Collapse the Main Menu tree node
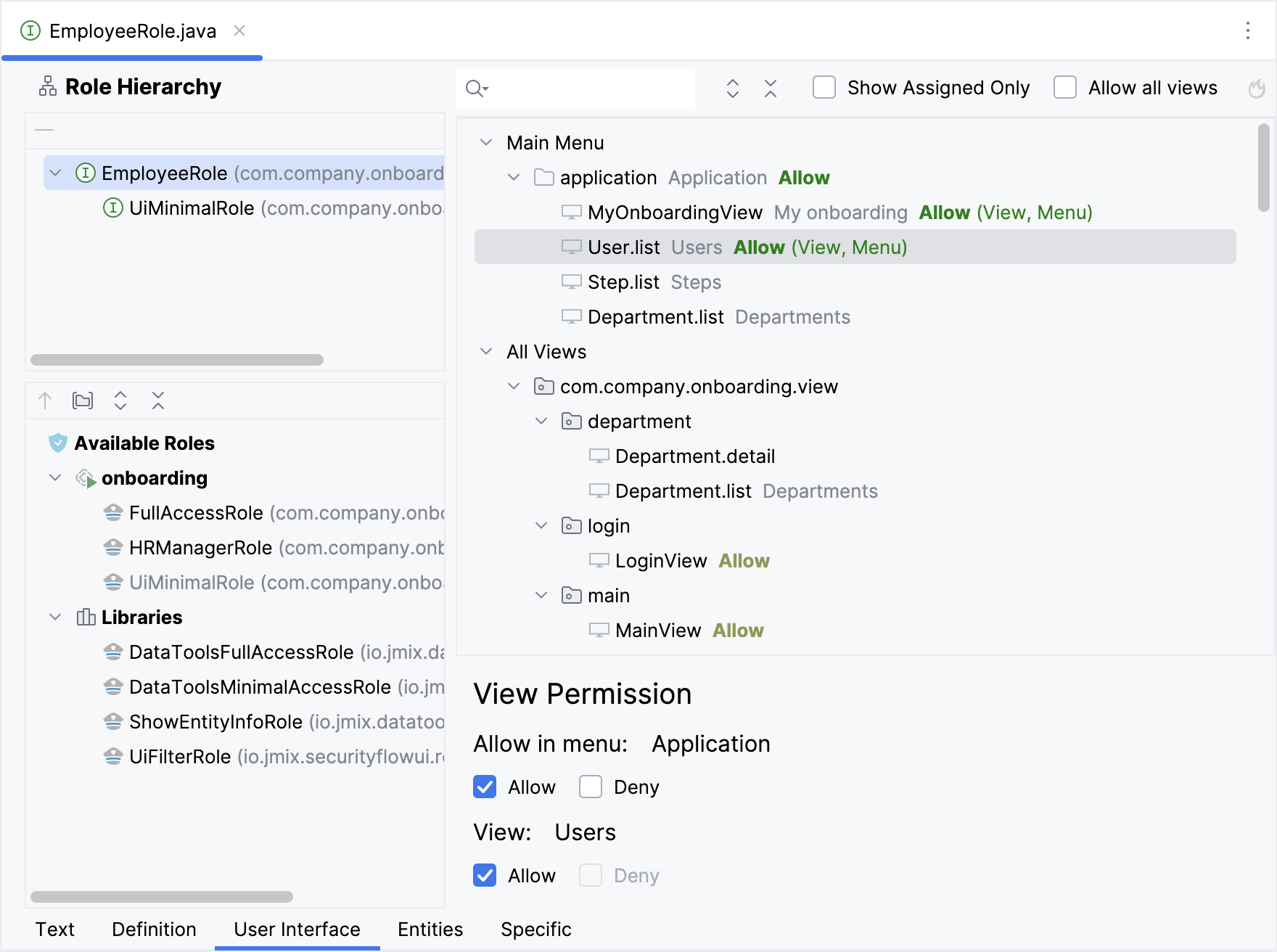Image resolution: width=1277 pixels, height=952 pixels. click(x=486, y=142)
